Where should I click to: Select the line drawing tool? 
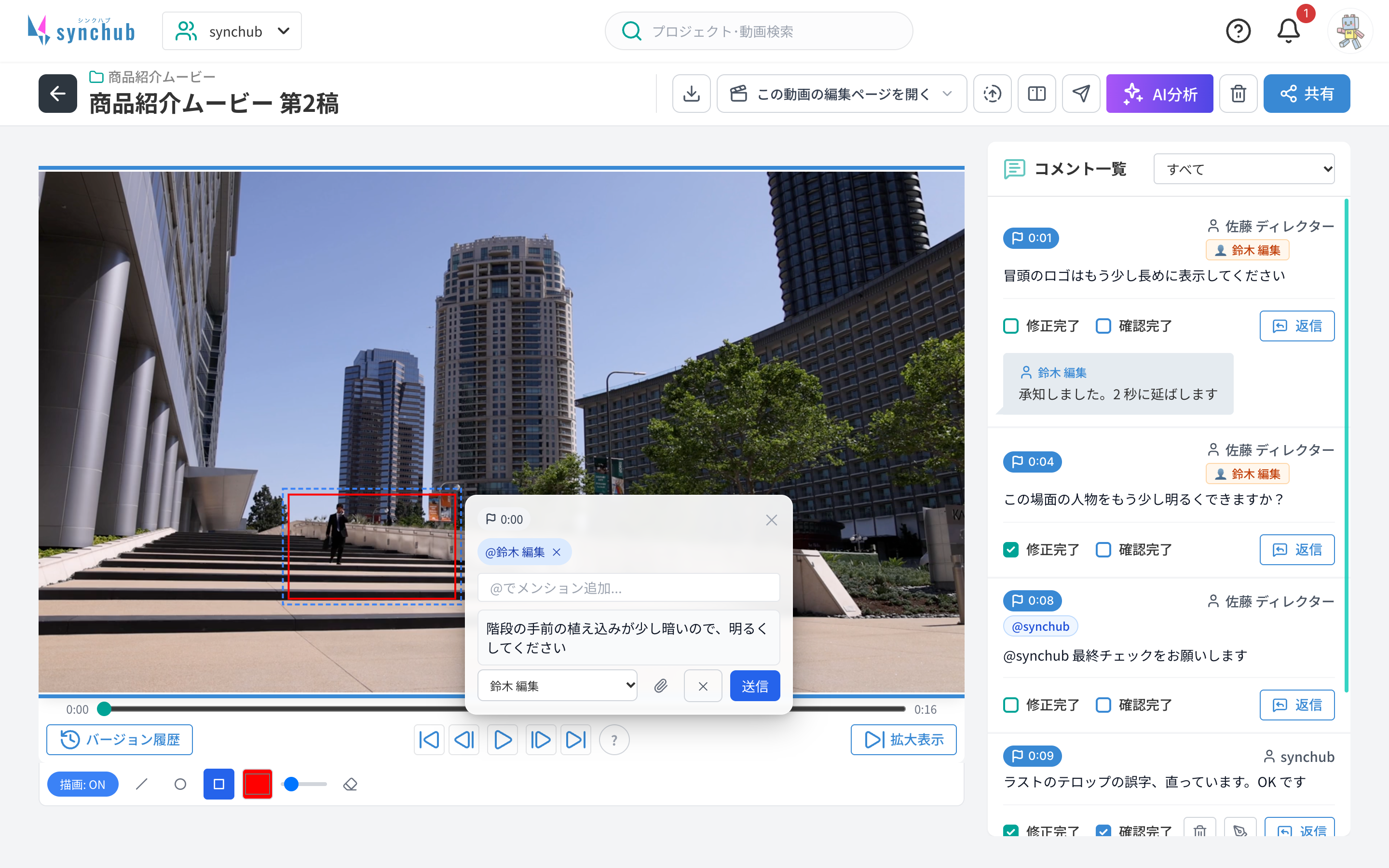point(142,784)
